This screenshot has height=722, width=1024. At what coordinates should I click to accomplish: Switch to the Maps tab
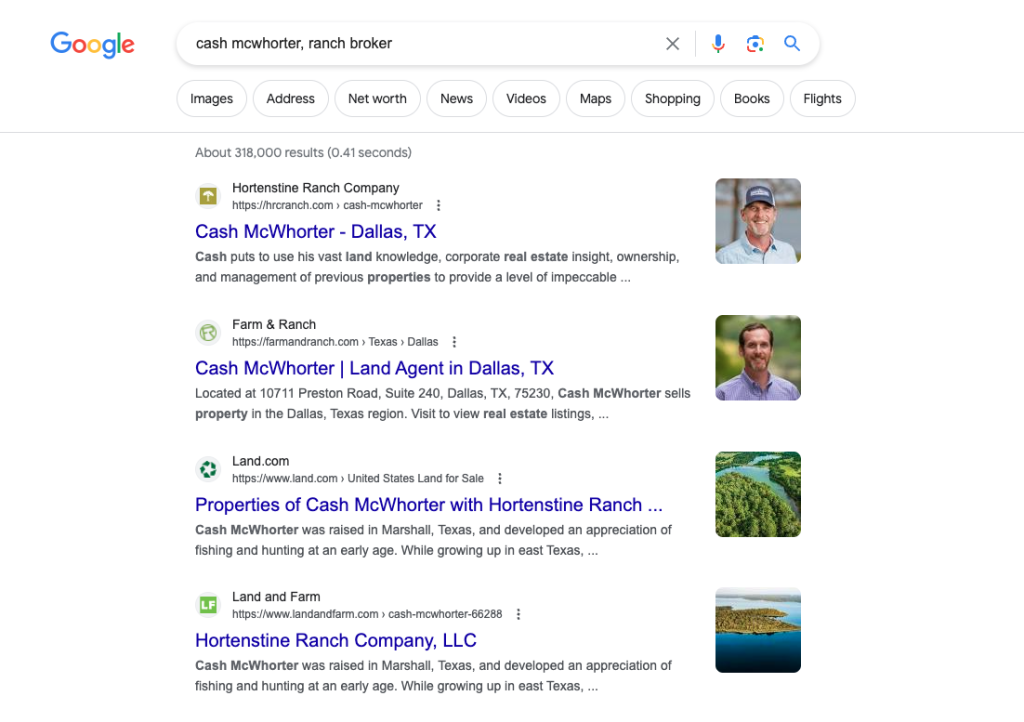point(595,98)
